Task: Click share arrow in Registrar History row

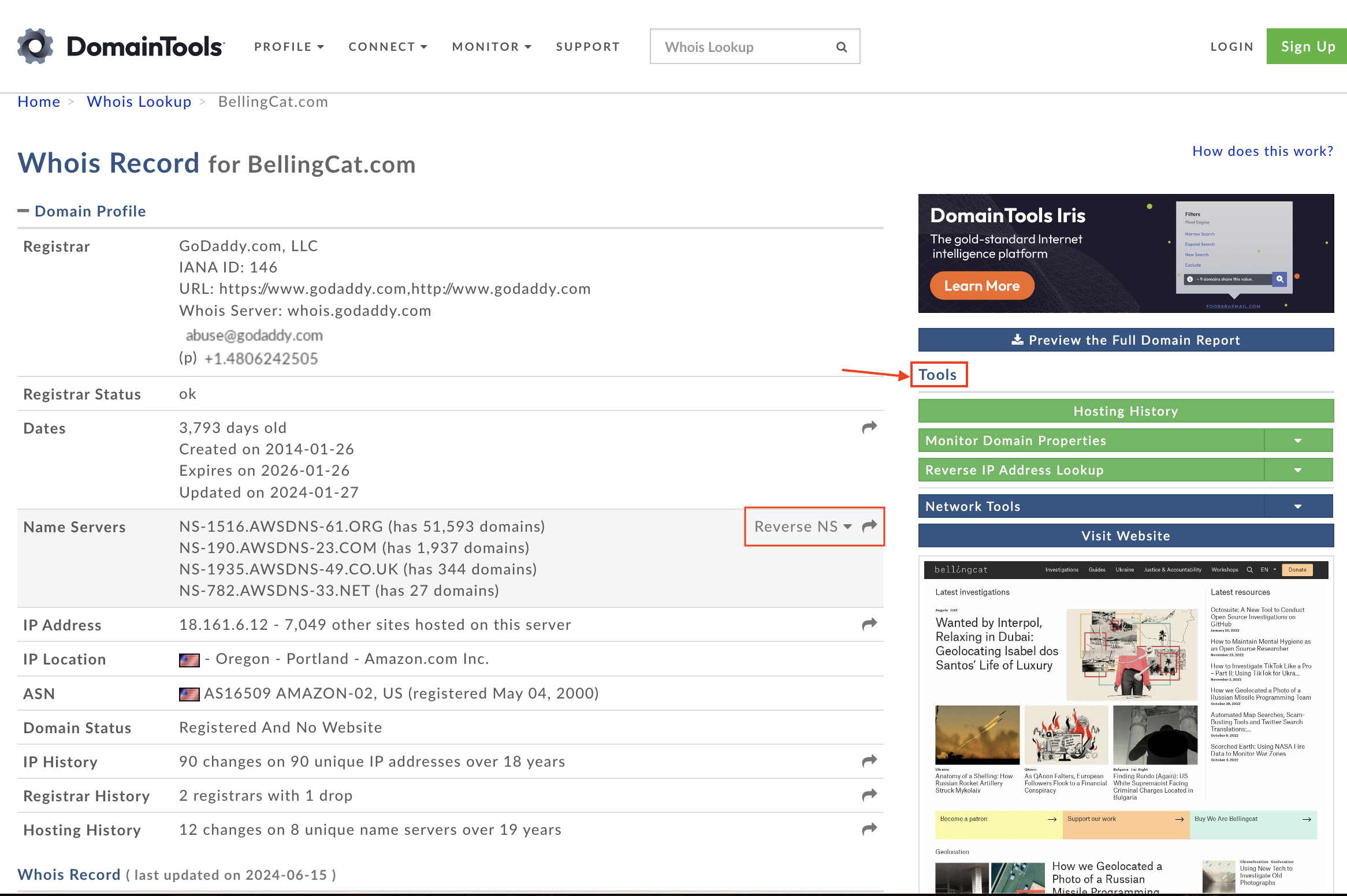Action: click(869, 795)
